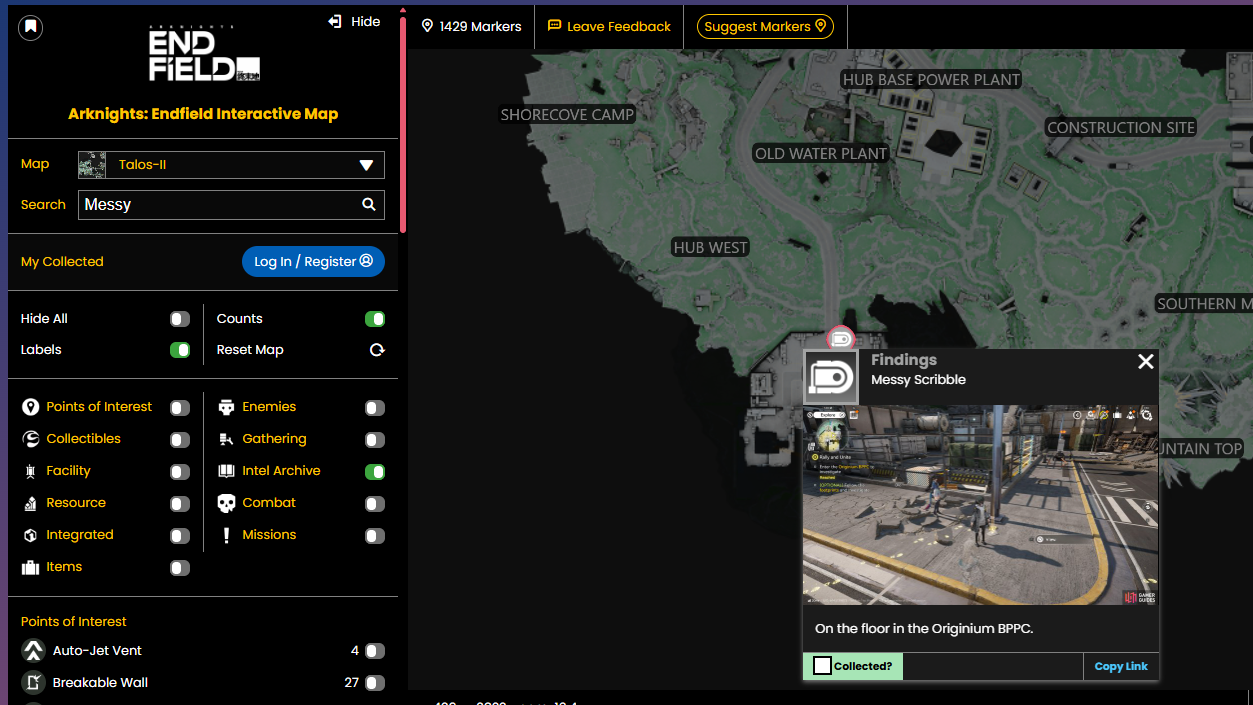
Task: Click the Reset Map label
Action: coord(250,350)
